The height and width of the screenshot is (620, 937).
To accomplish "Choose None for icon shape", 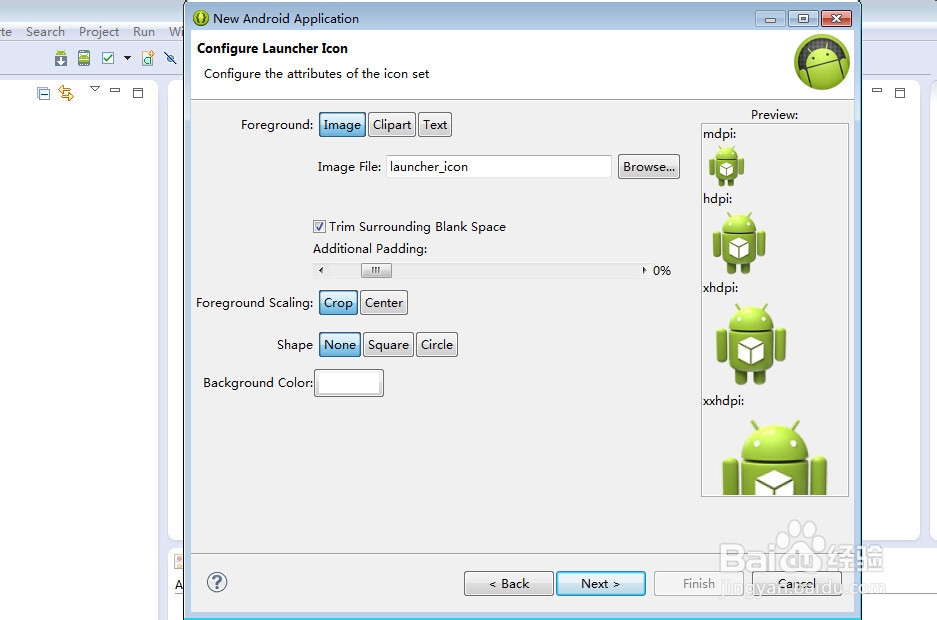I will tap(340, 345).
